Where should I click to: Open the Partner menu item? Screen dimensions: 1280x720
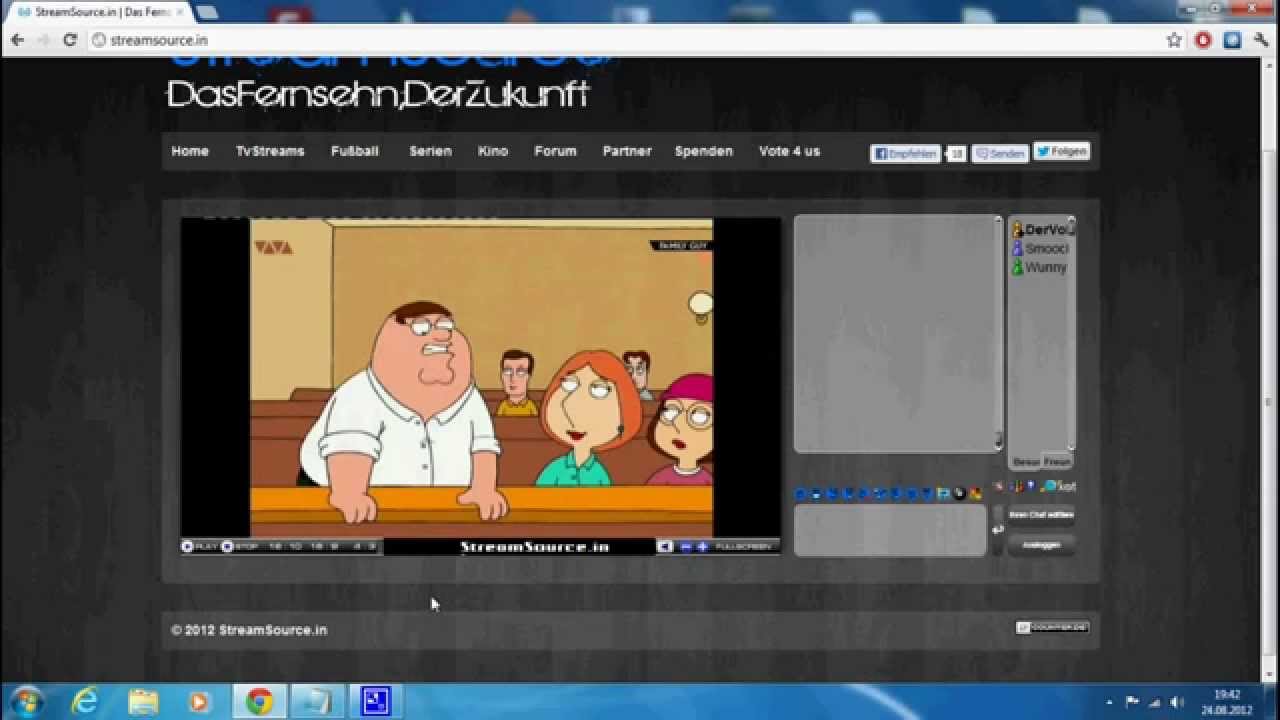click(627, 151)
